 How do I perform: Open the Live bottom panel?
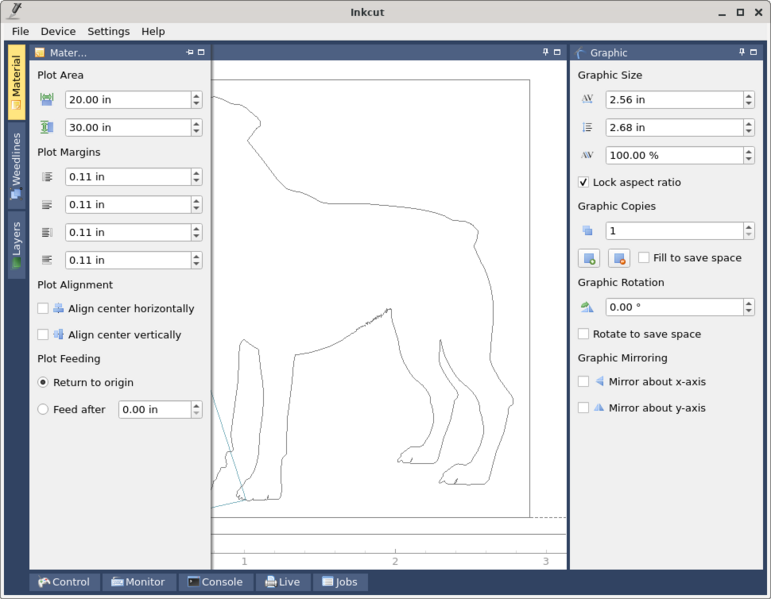[x=282, y=582]
